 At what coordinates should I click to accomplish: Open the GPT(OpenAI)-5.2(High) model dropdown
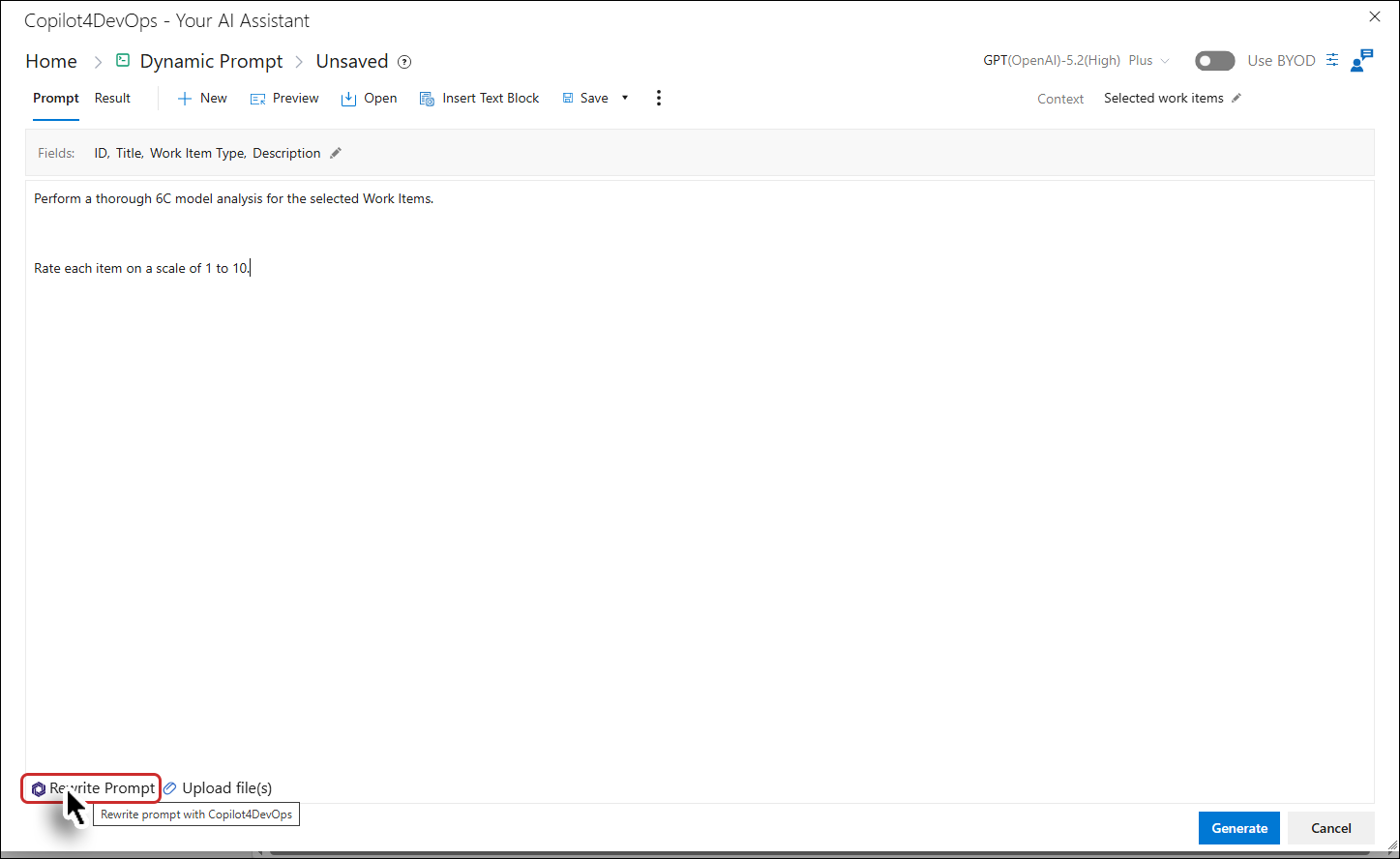point(1076,60)
